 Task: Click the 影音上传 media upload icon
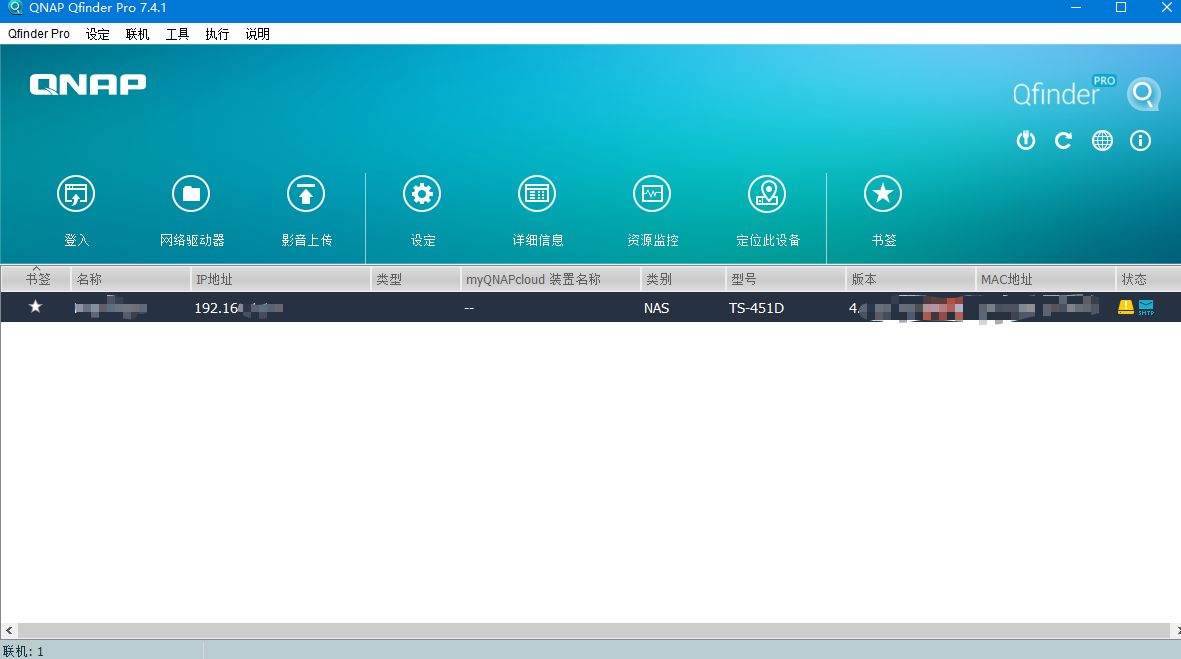(306, 194)
